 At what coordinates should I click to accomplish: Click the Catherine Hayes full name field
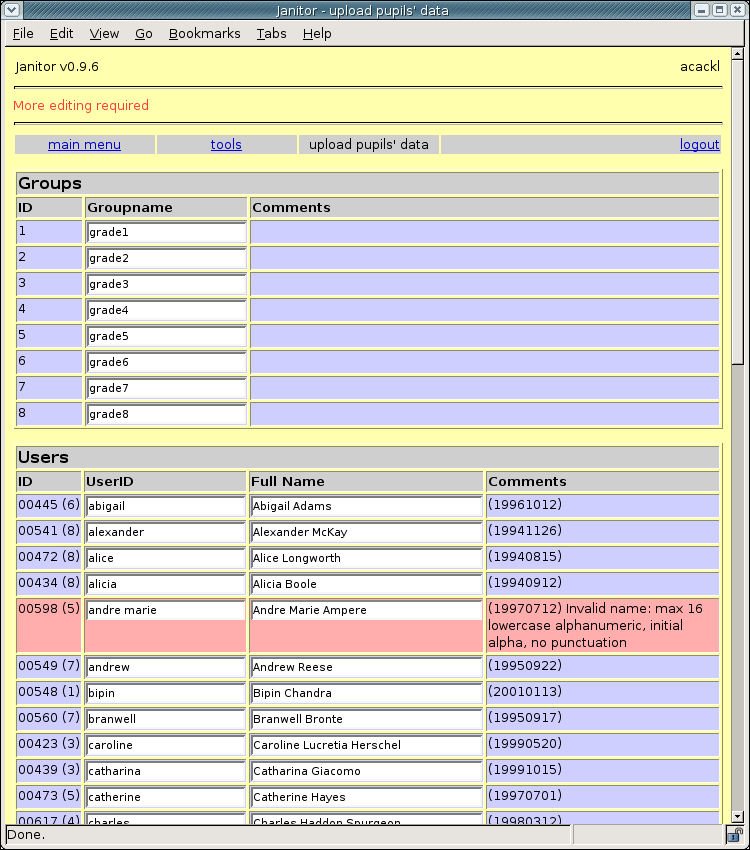366,797
